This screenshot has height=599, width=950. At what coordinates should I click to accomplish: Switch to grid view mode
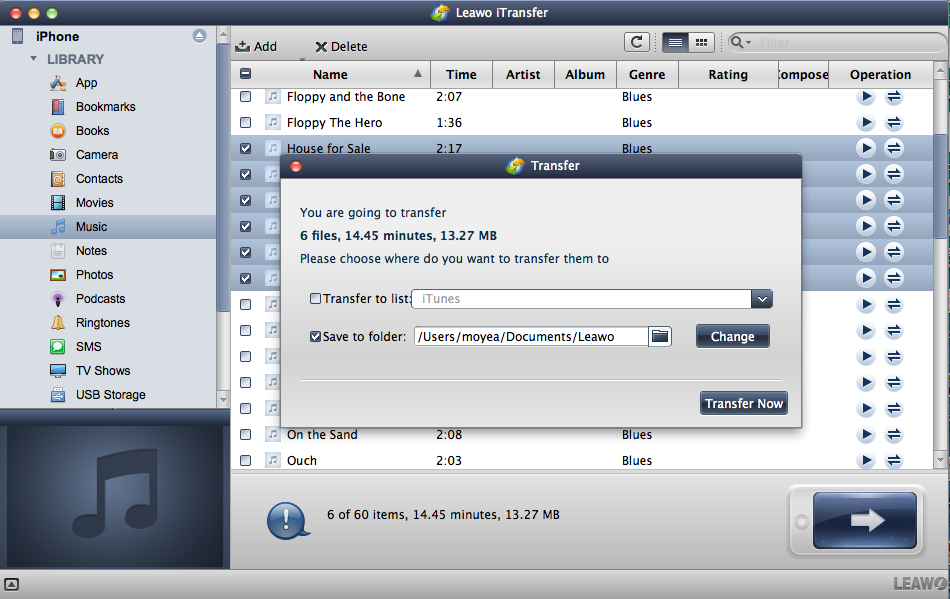(701, 42)
